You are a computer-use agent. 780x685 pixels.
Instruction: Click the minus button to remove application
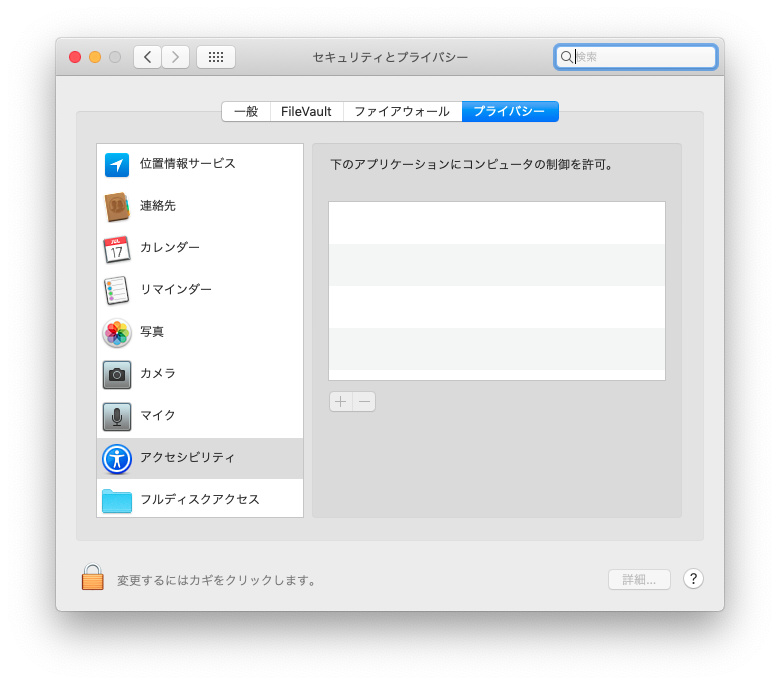[x=364, y=402]
